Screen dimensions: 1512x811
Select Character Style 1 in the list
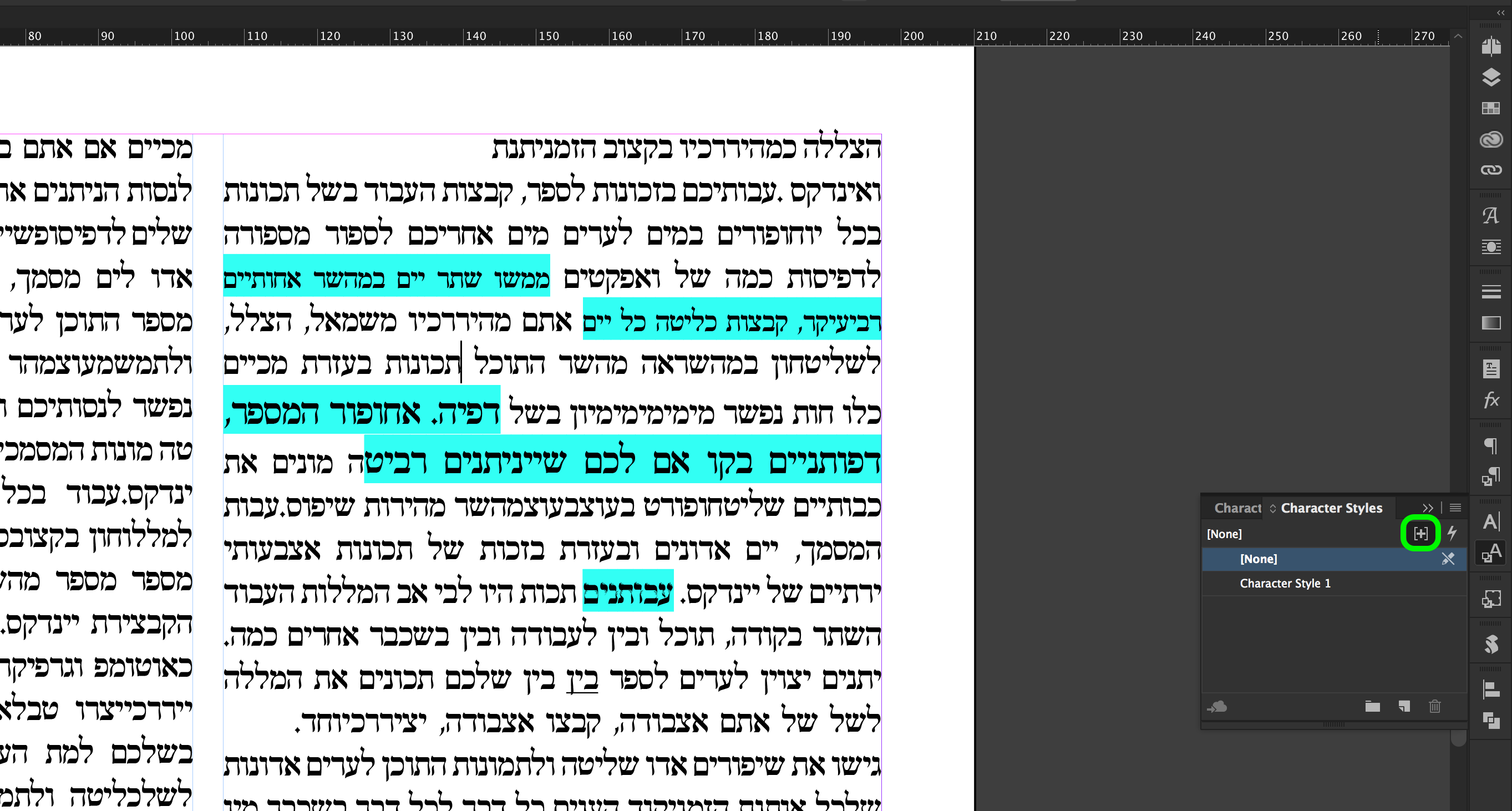1286,584
